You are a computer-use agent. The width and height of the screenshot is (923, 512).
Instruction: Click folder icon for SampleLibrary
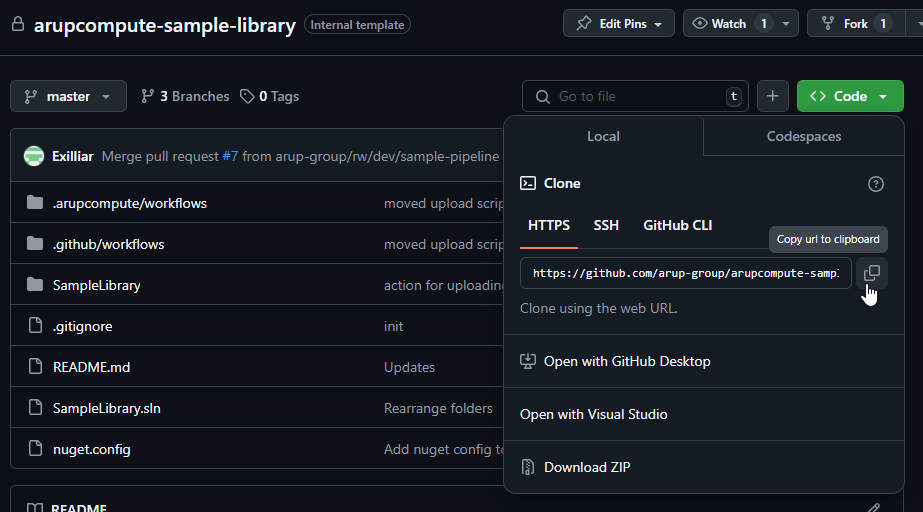click(x=35, y=285)
